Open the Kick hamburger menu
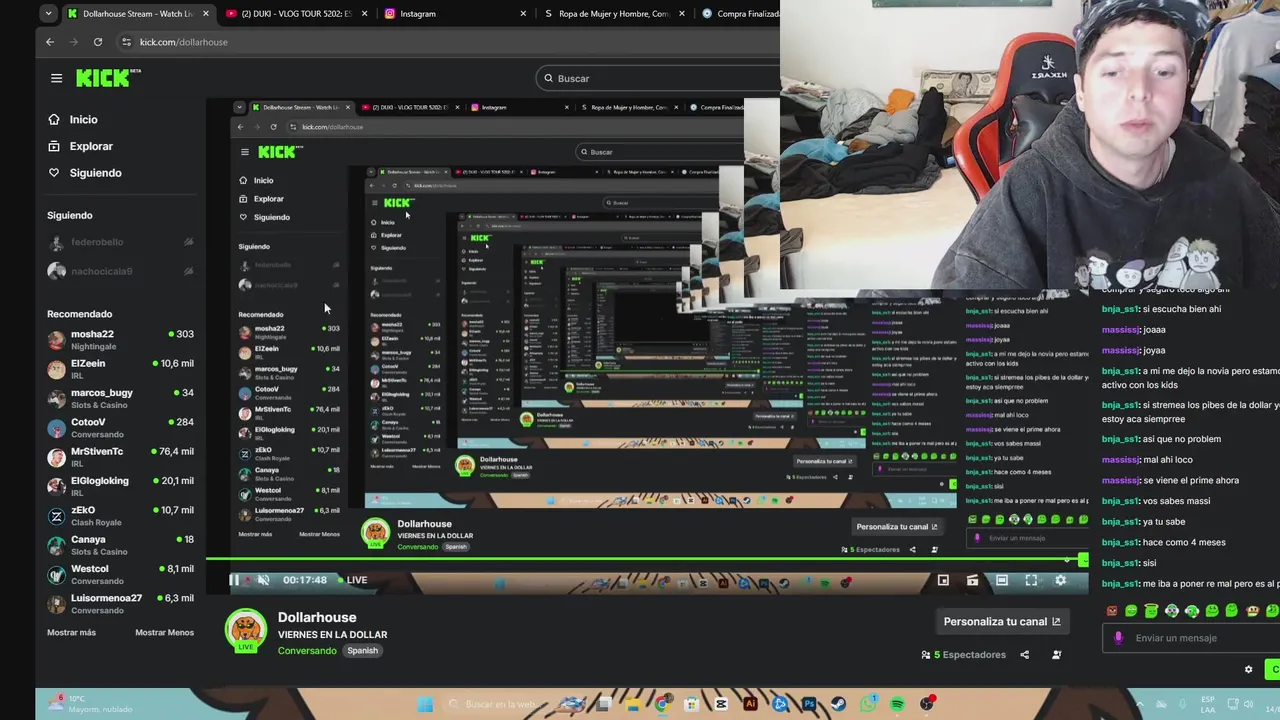1280x720 pixels. point(56,78)
